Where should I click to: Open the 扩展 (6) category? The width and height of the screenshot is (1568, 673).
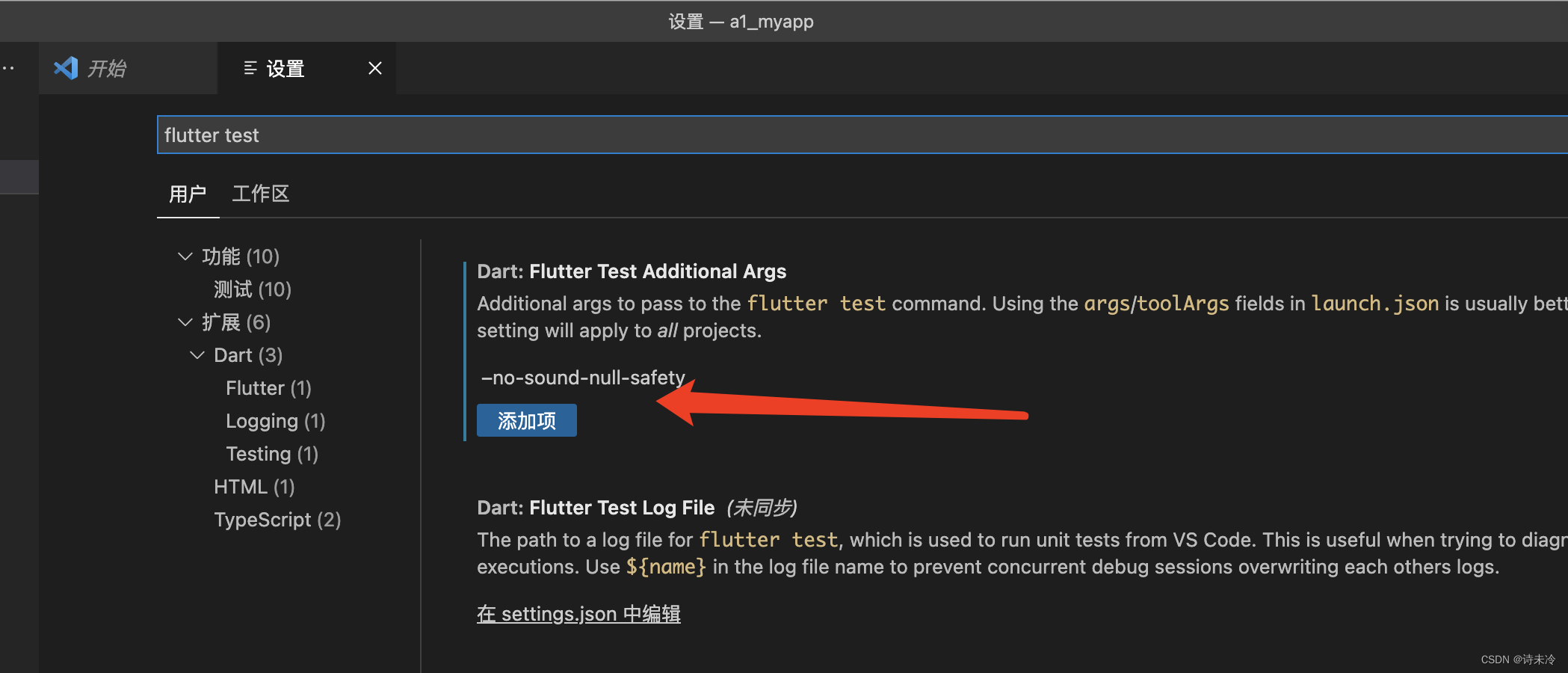[236, 322]
